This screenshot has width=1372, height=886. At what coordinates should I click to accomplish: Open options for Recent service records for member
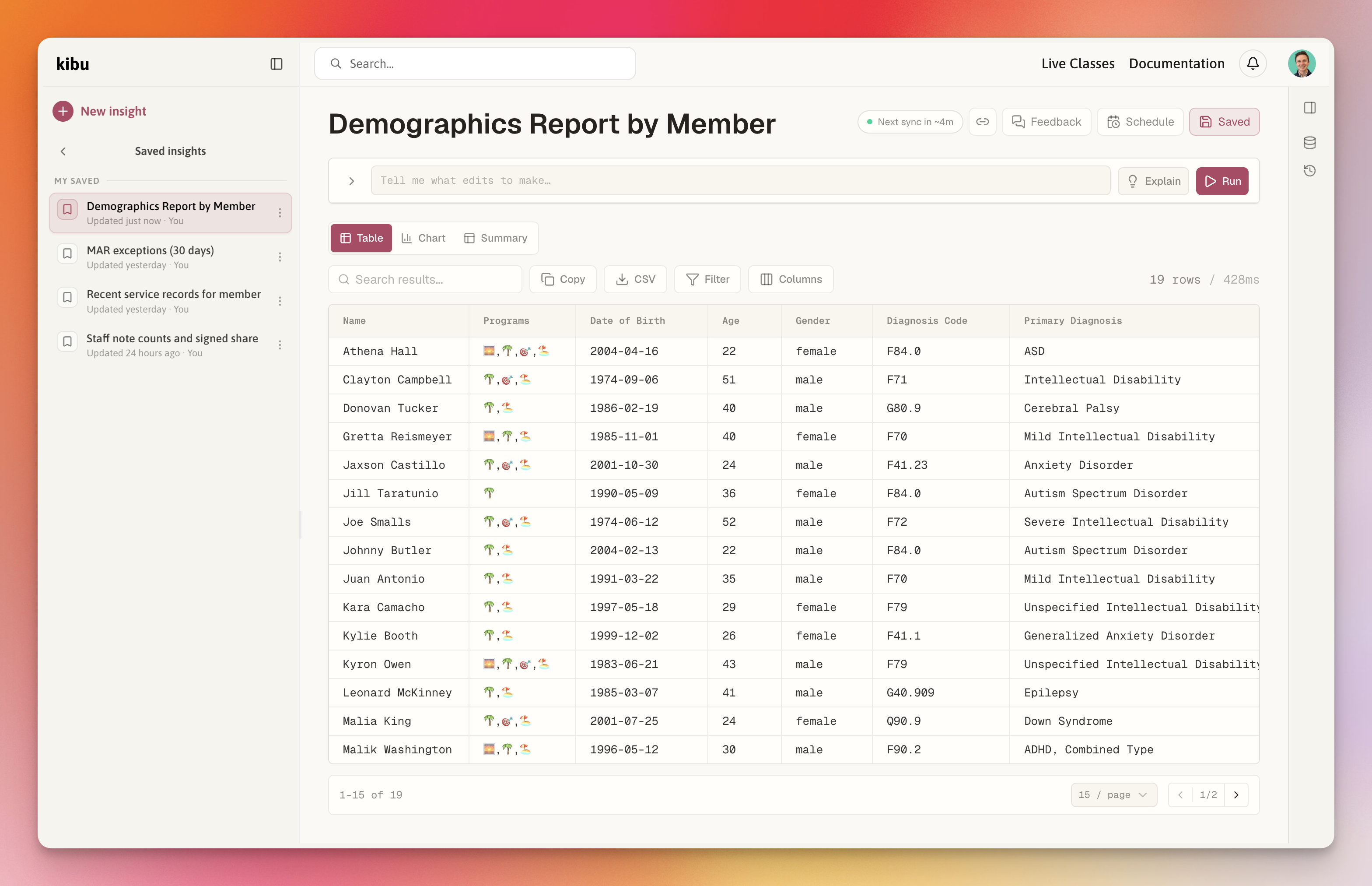click(280, 301)
